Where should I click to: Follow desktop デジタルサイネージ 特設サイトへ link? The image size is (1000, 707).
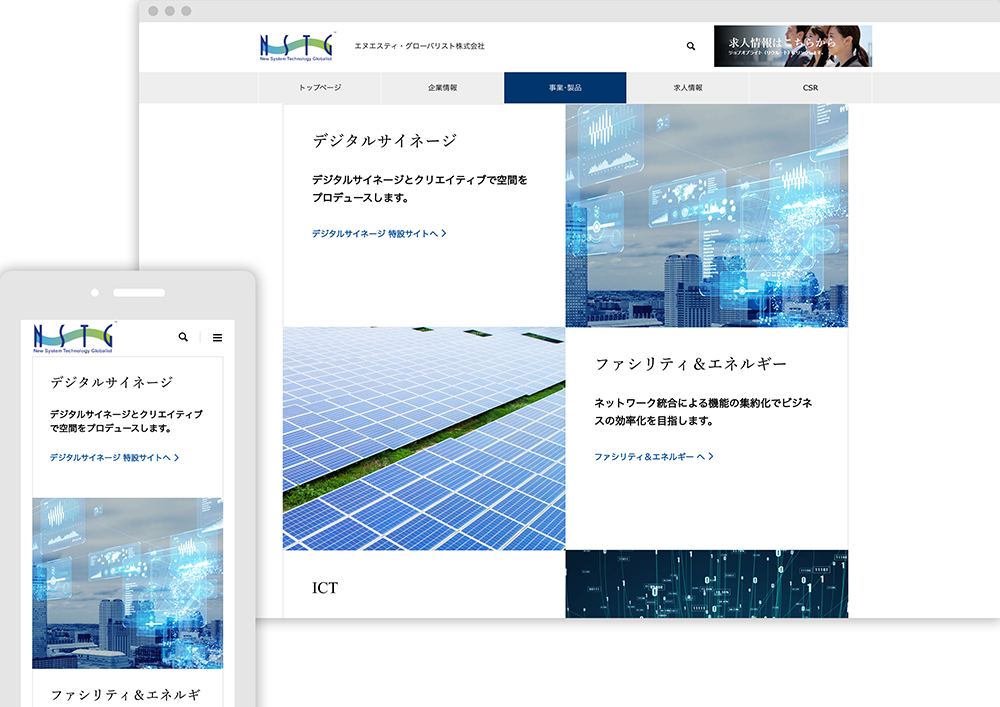point(379,233)
